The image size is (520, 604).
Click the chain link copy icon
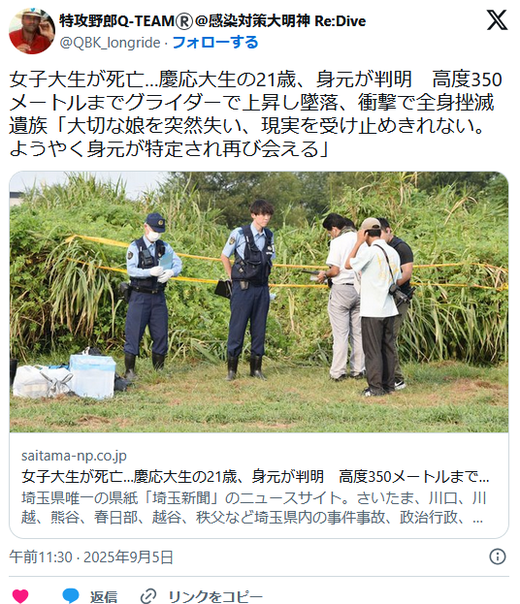[x=148, y=596]
